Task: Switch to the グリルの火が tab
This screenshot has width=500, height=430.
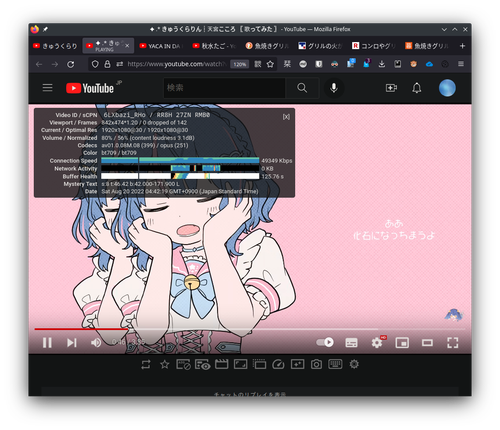Action: click(x=321, y=46)
